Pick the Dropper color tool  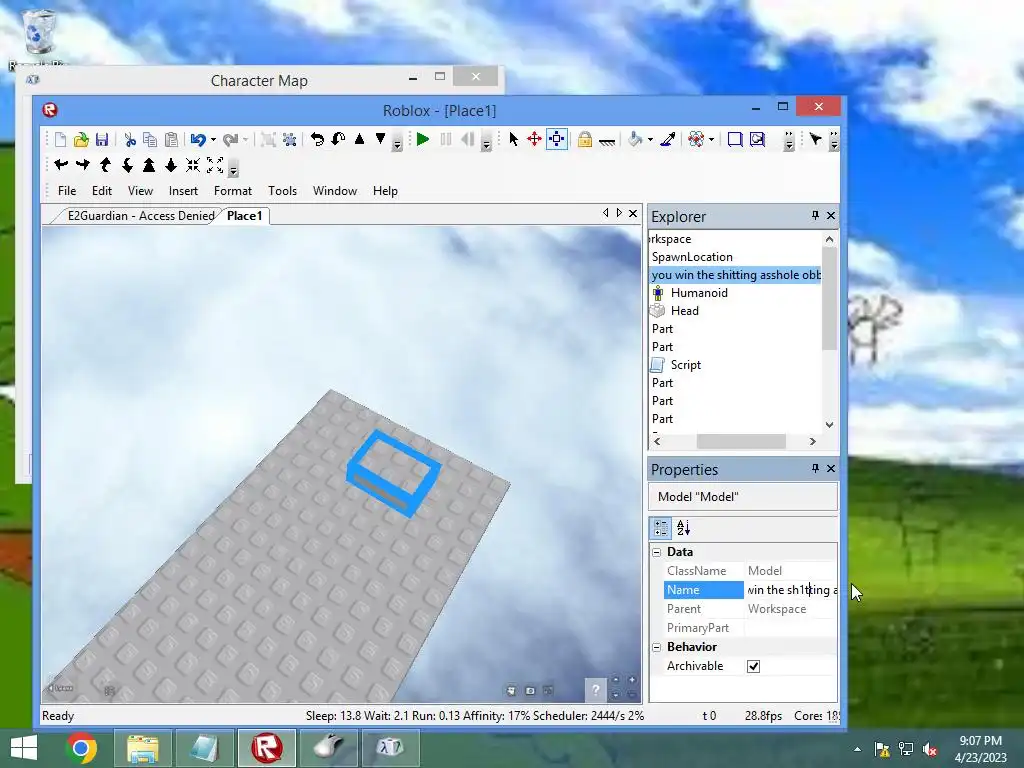[667, 139]
